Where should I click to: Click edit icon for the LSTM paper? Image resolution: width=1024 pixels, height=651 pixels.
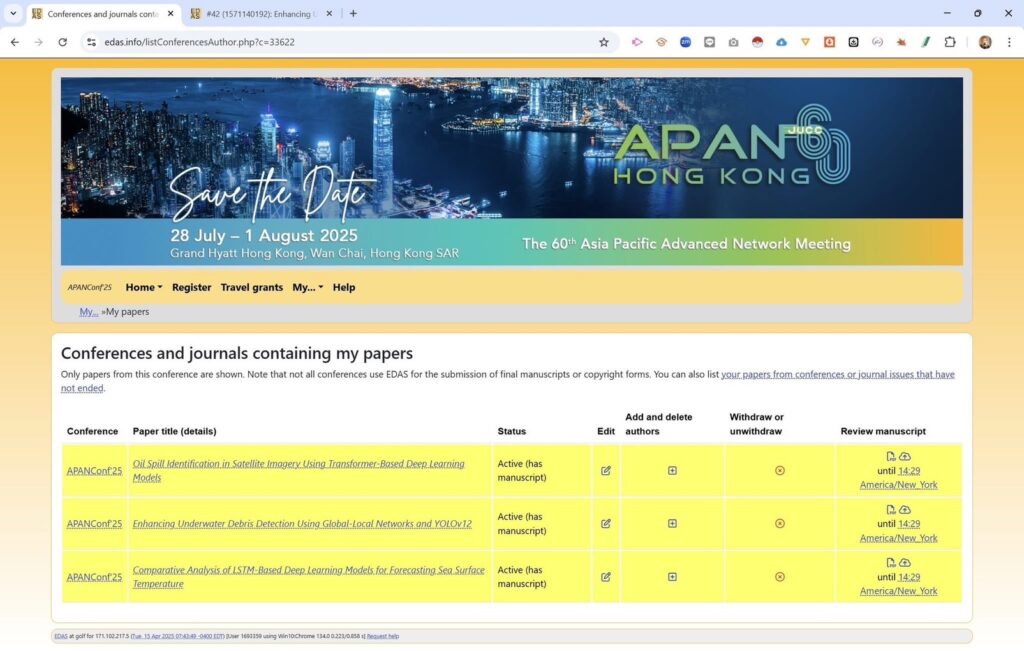(x=606, y=576)
